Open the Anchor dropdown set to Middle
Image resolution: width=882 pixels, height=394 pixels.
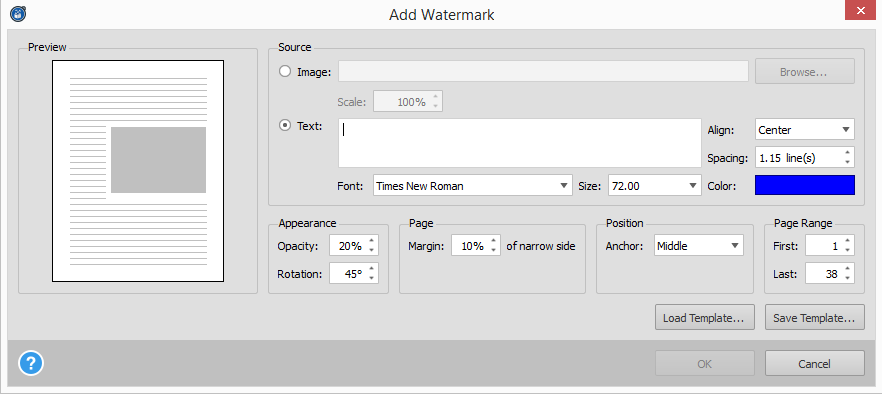[699, 245]
